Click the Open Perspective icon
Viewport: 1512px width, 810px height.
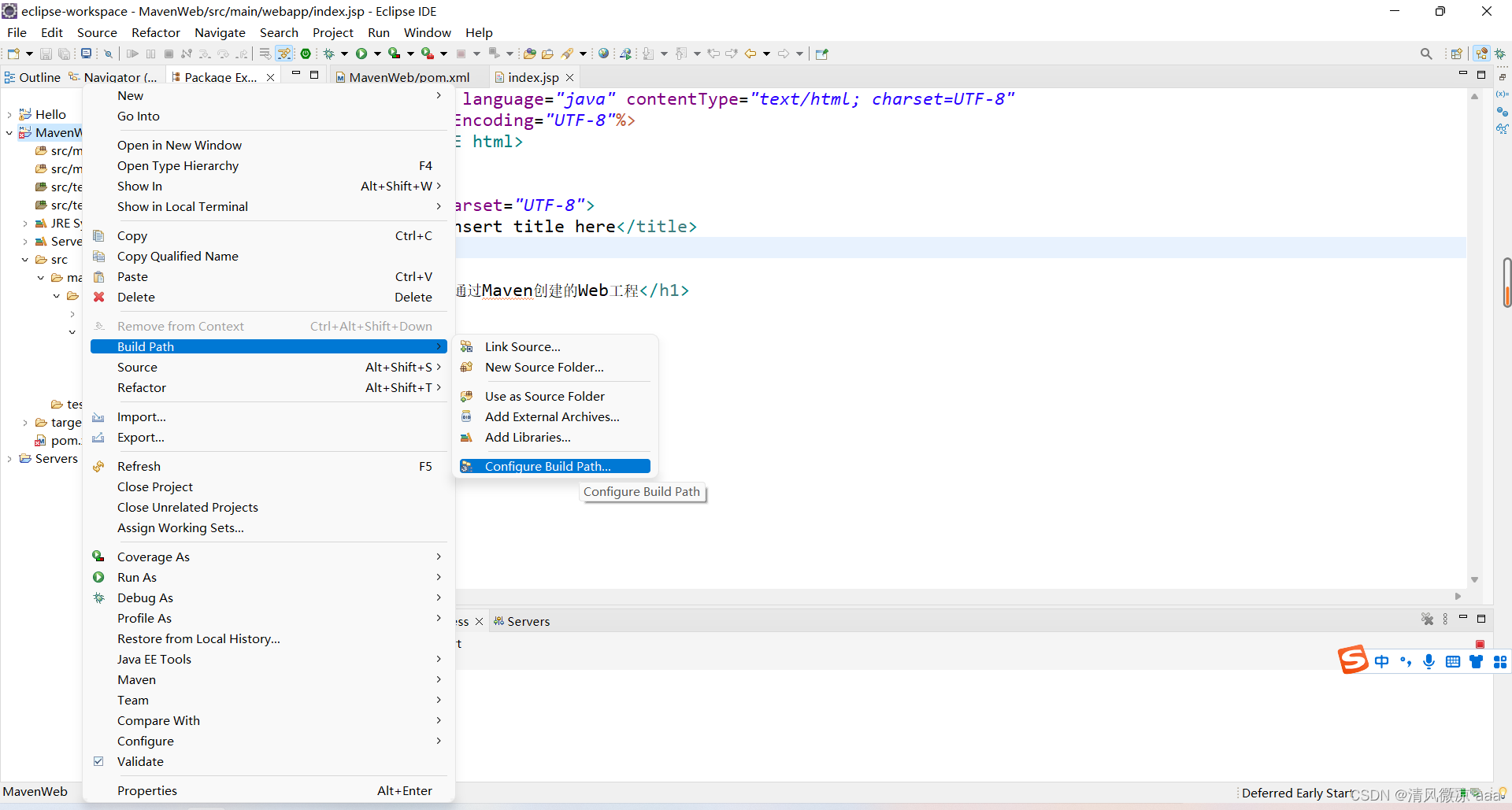1457,54
